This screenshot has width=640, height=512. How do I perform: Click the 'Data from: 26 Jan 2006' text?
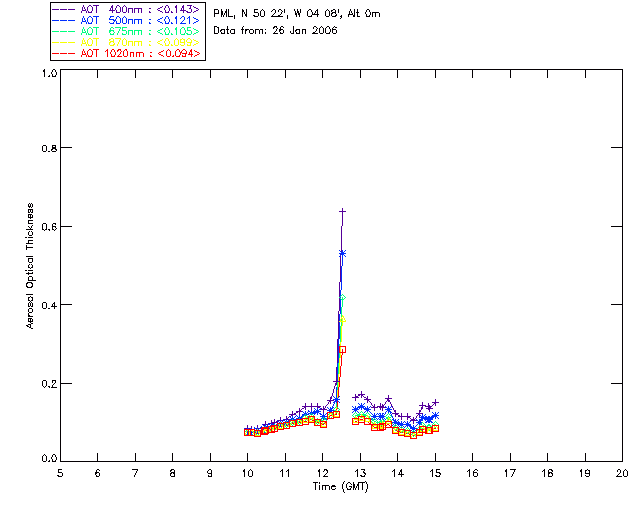click(x=275, y=31)
